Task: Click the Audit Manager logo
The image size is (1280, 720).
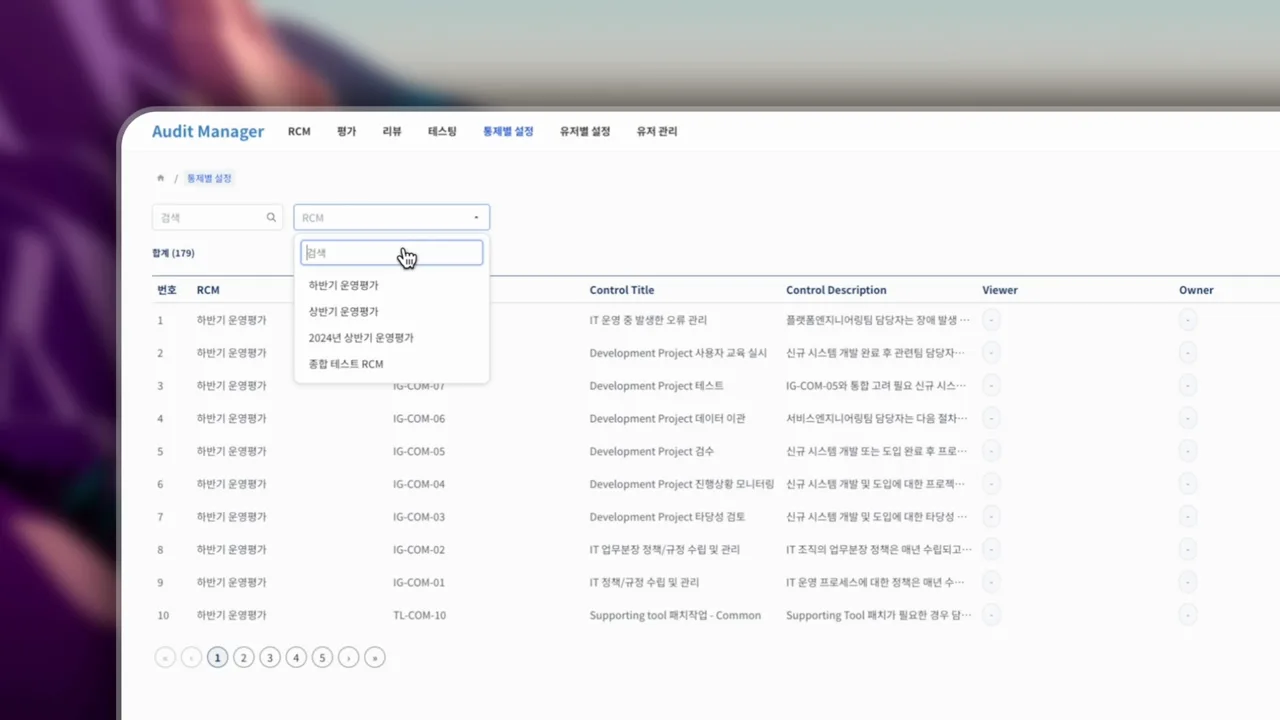Action: coord(208,131)
